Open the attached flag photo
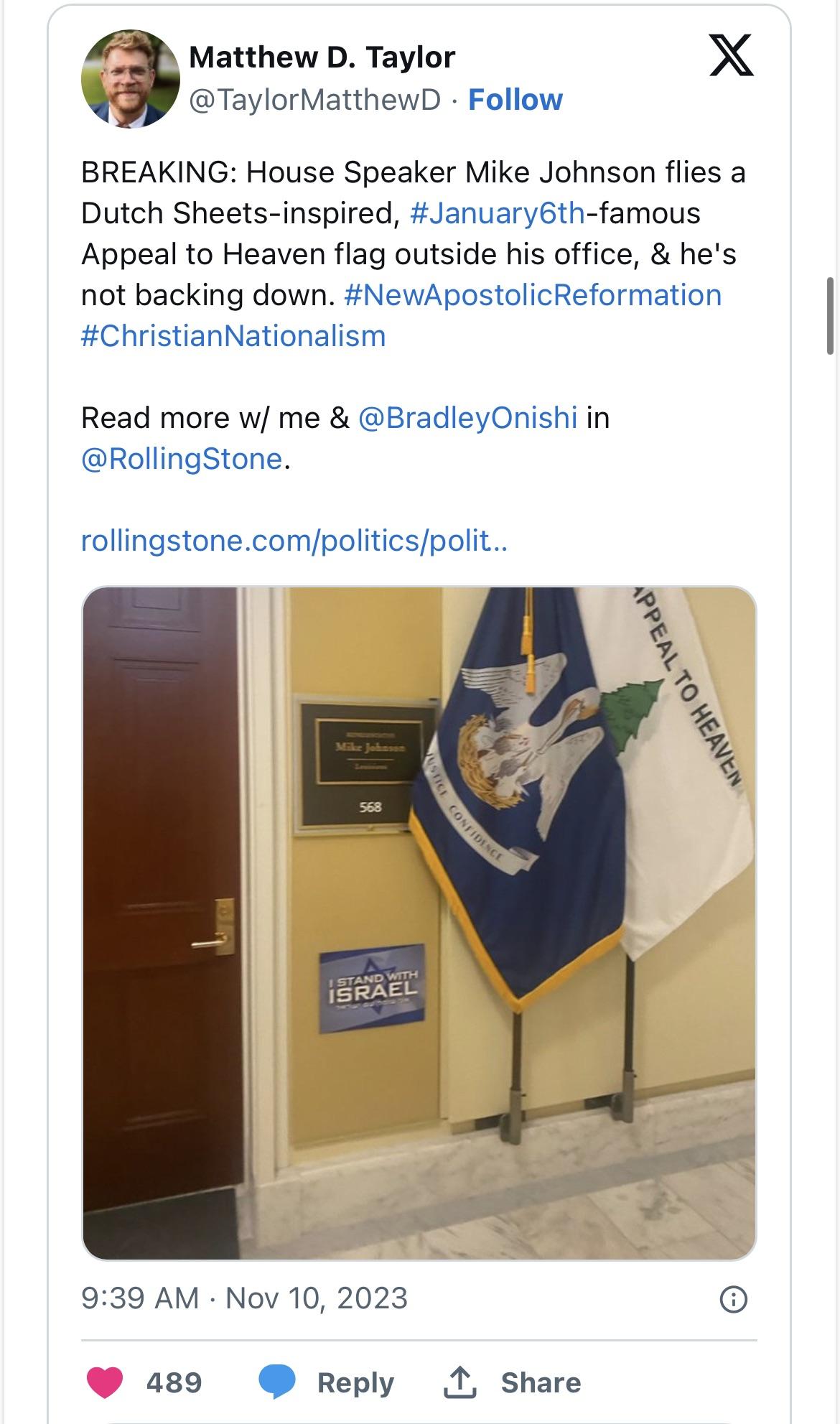 (419, 923)
